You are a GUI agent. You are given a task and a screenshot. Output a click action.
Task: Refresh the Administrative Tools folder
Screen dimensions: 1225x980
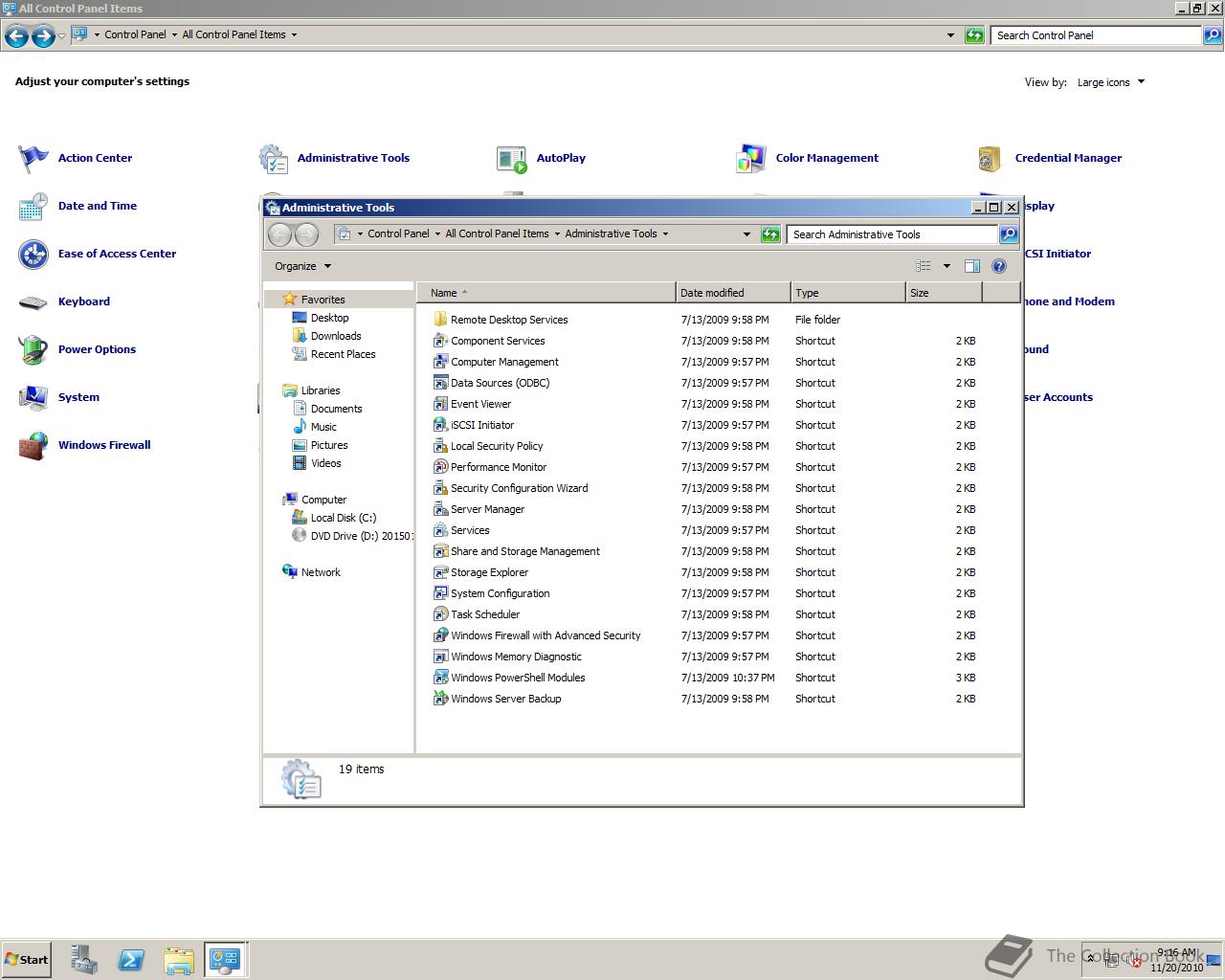coord(770,234)
